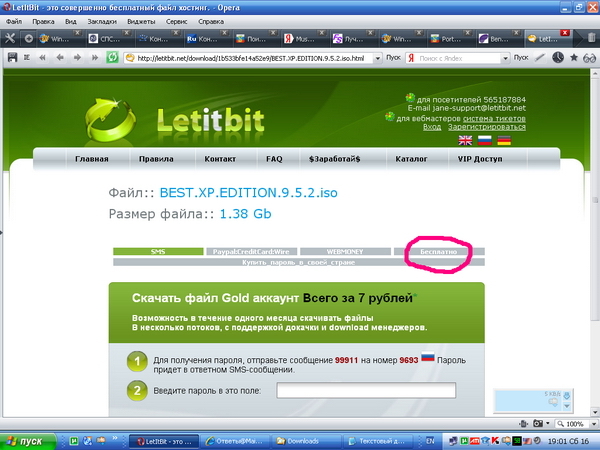Switch to the Port... browser tab
Viewport: 600px width, 450px height.
pos(449,39)
